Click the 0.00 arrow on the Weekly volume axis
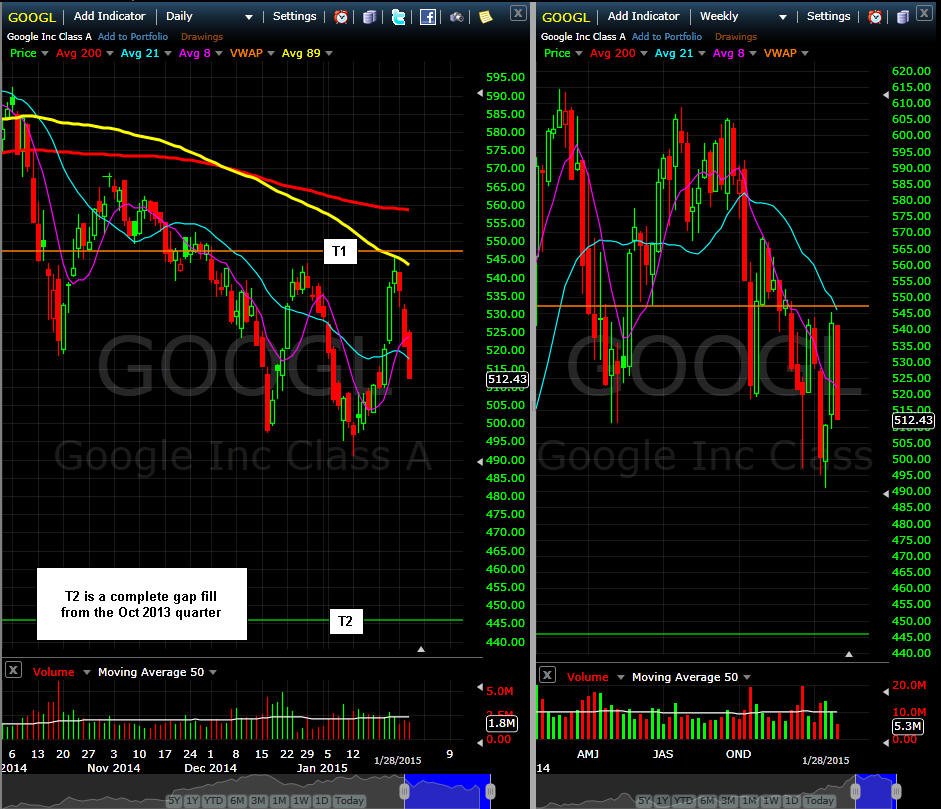 pyautogui.click(x=886, y=742)
